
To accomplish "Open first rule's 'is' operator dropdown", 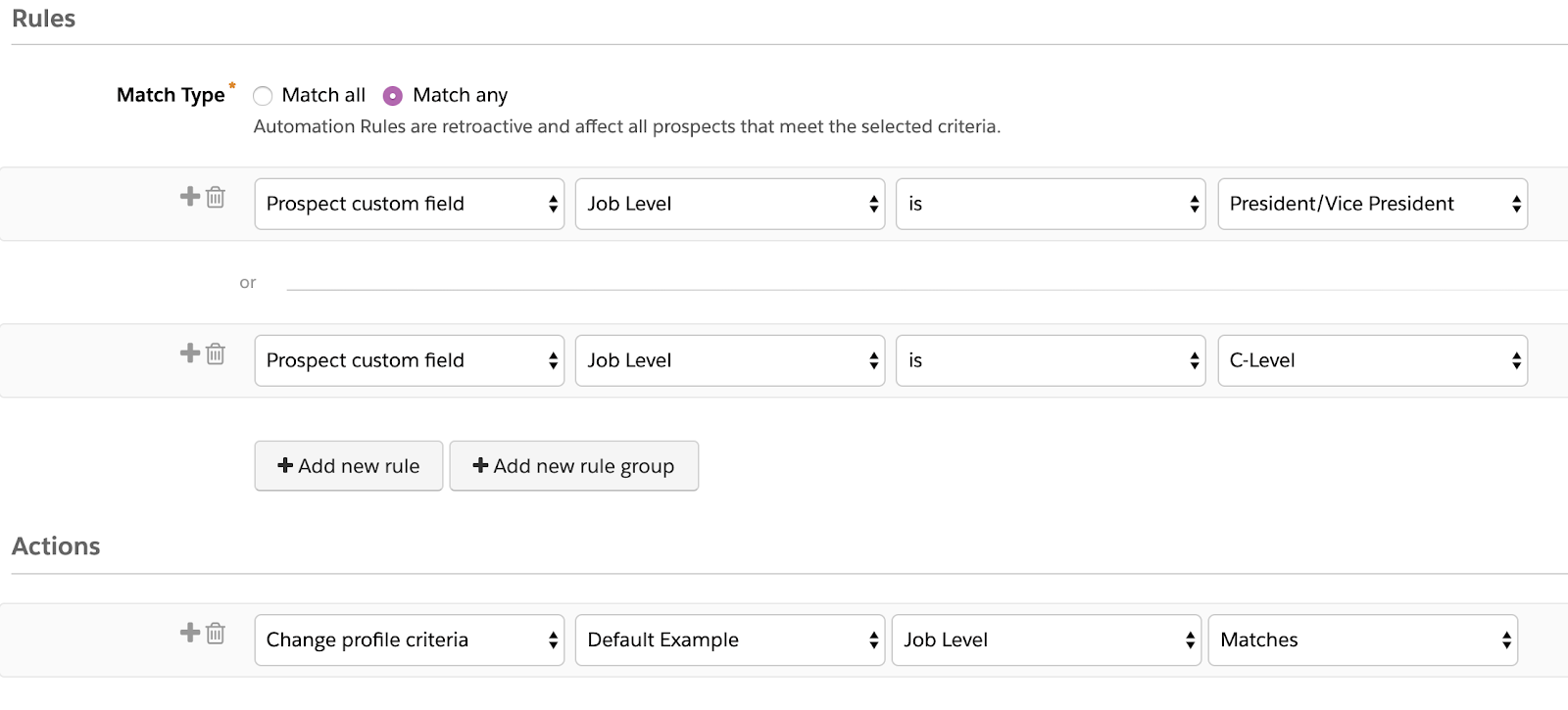I will pyautogui.click(x=1050, y=204).
